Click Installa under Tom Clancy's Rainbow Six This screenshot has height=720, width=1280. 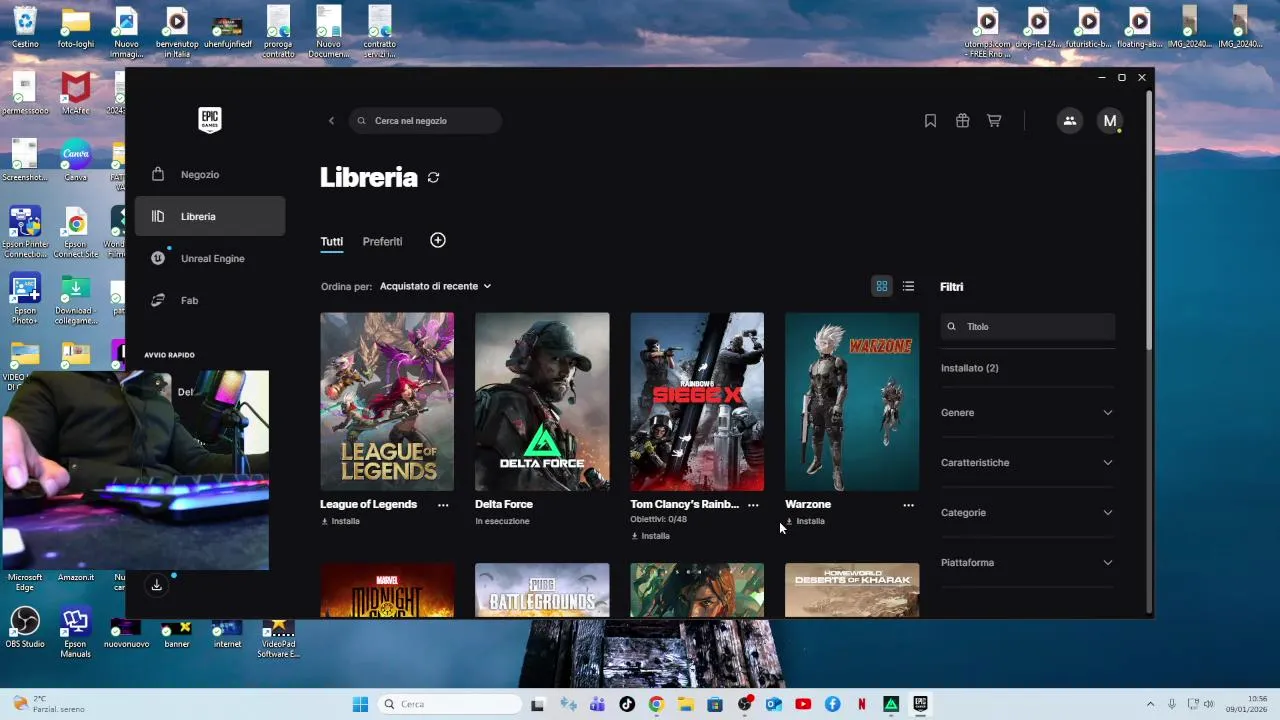pos(650,536)
